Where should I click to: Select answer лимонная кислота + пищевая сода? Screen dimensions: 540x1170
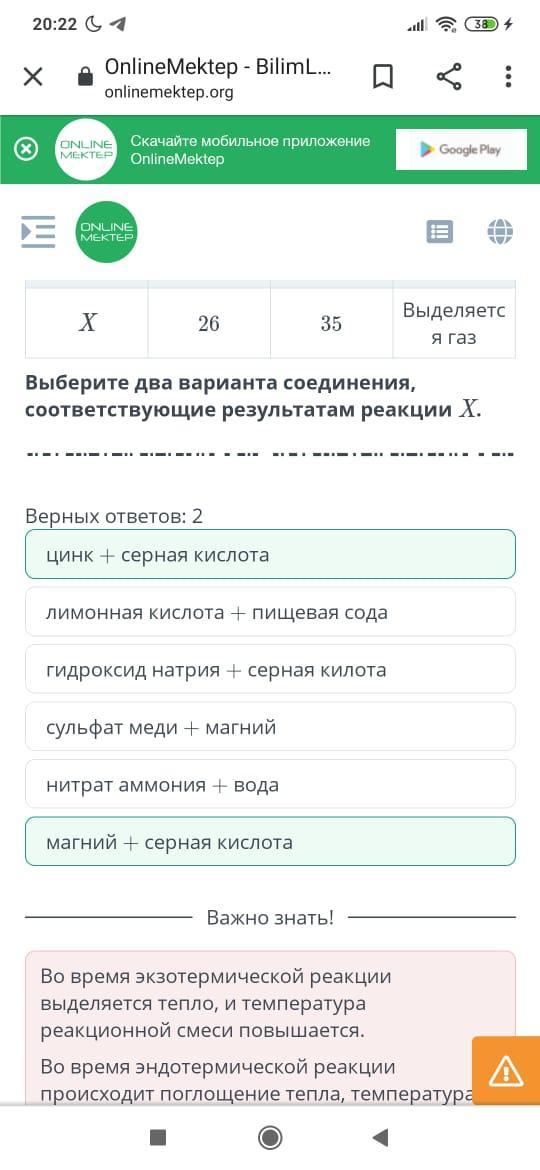pos(270,612)
